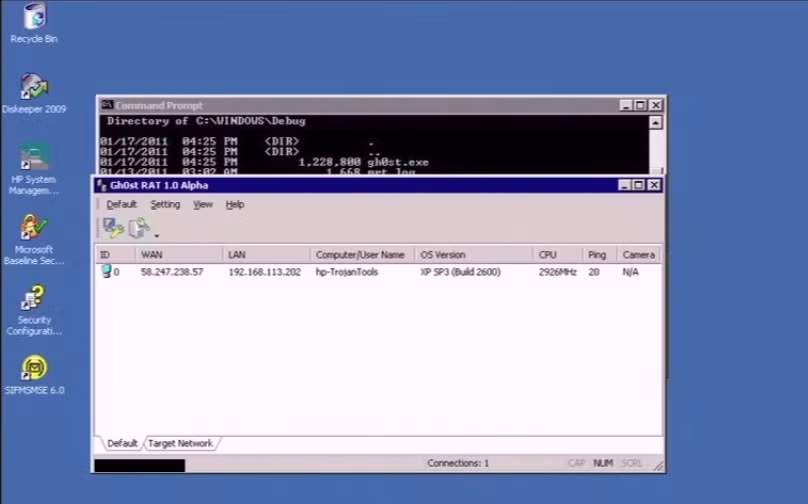Screen dimensions: 808x504
Task: Maximize the Gh0st RAT window
Action: click(639, 185)
